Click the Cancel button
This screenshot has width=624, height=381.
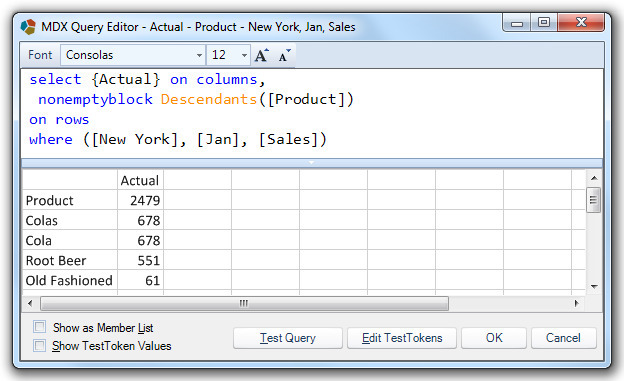[x=564, y=338]
